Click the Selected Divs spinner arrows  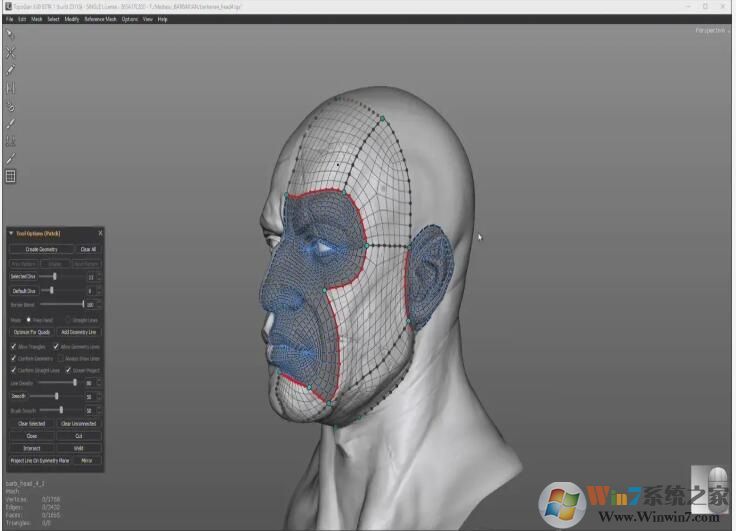(99, 276)
